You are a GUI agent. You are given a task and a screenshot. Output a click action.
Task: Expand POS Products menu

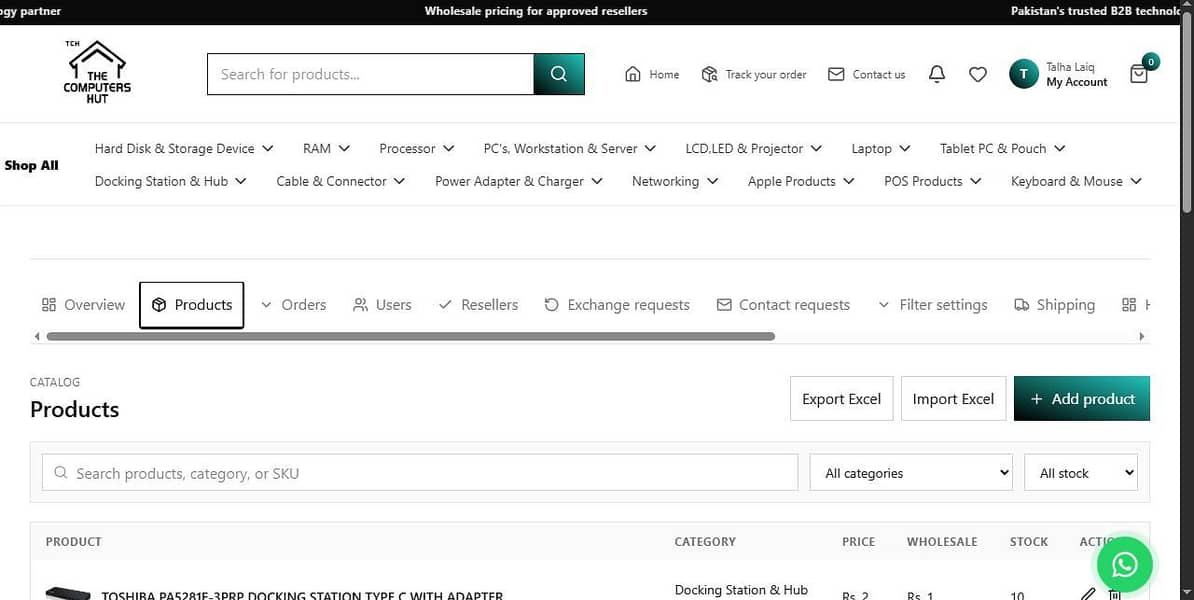click(x=933, y=181)
